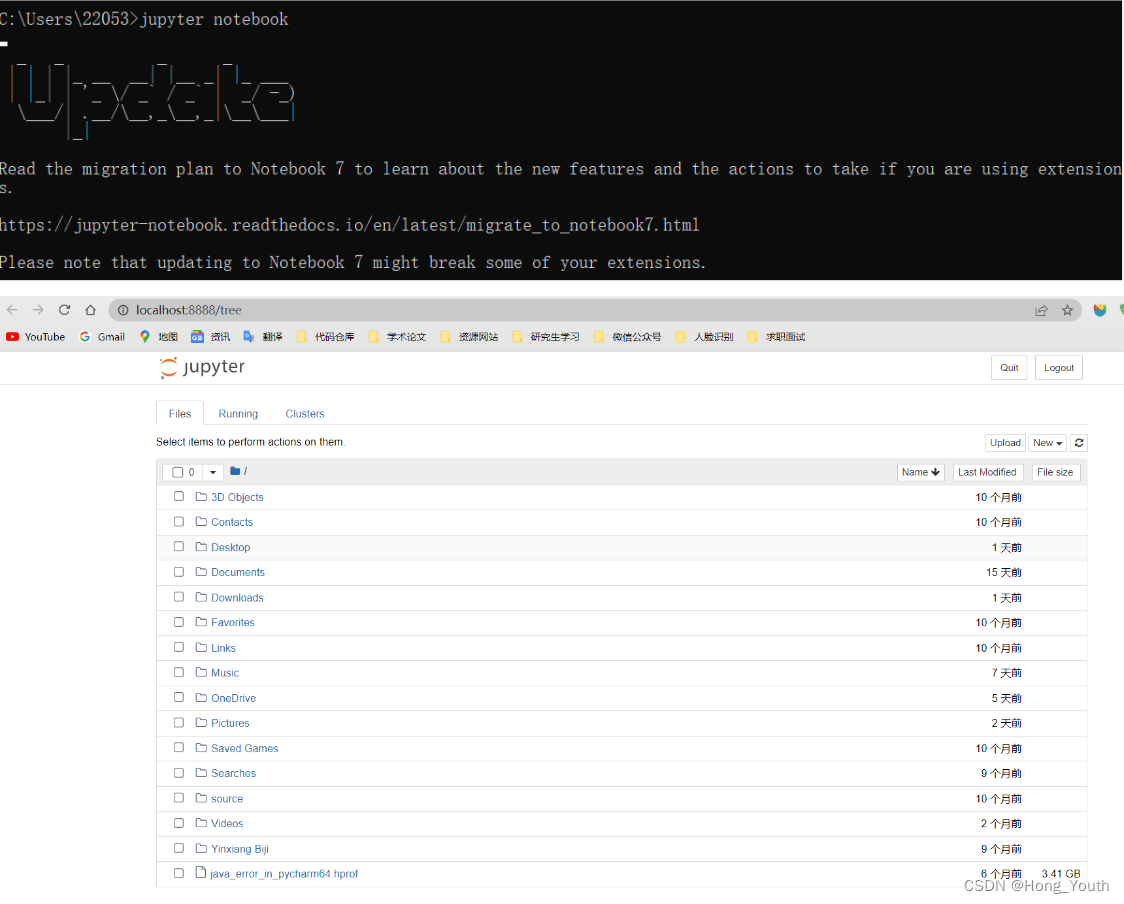Open the 代码仓库 bookmark folder
The height and width of the screenshot is (904, 1124).
(x=325, y=337)
